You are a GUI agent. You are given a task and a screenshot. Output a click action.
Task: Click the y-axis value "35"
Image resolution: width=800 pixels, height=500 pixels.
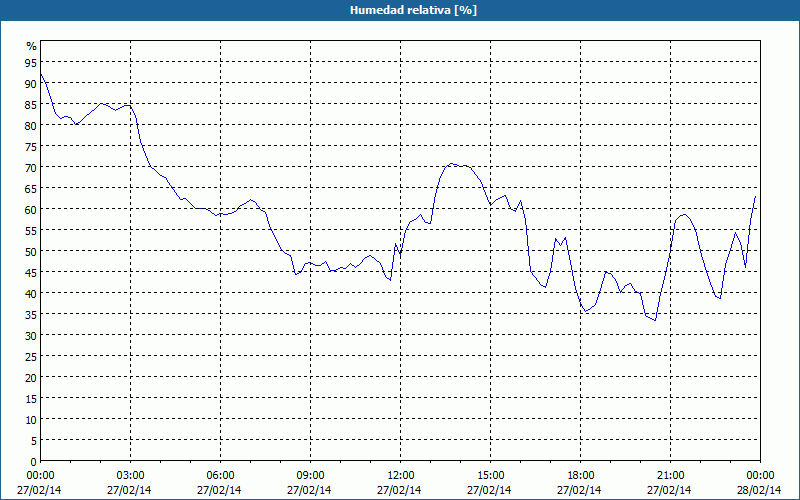31,315
